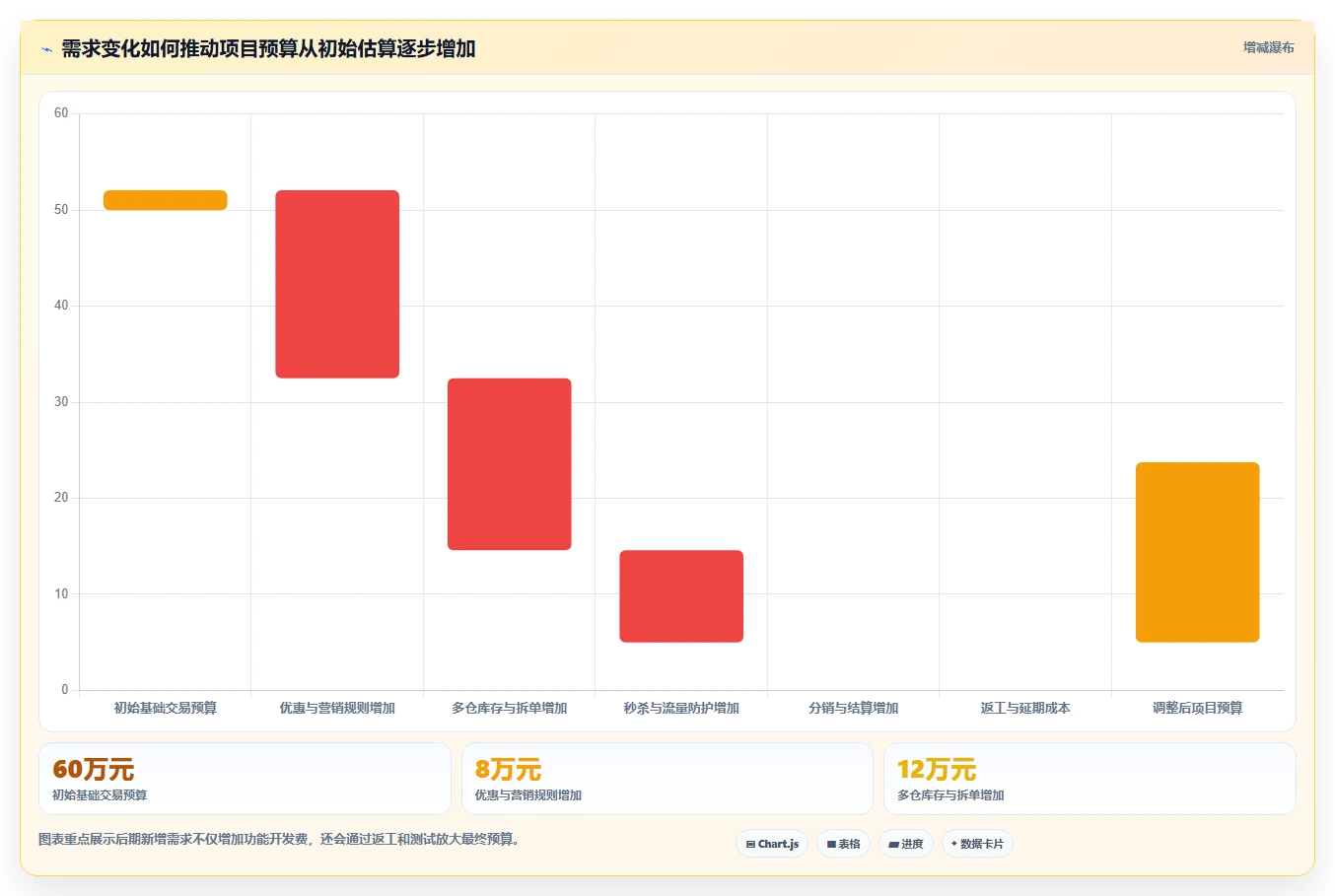Click the 表格 tag pill
This screenshot has height=896, width=1335.
pos(843,844)
